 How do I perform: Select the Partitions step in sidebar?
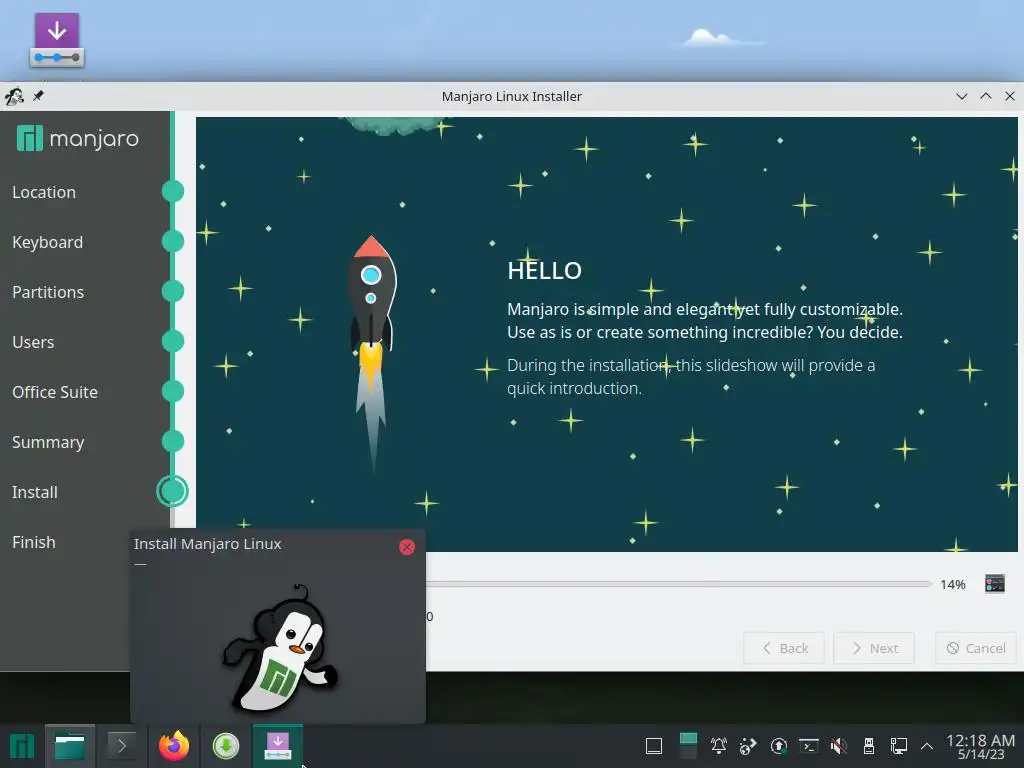pyautogui.click(x=48, y=292)
